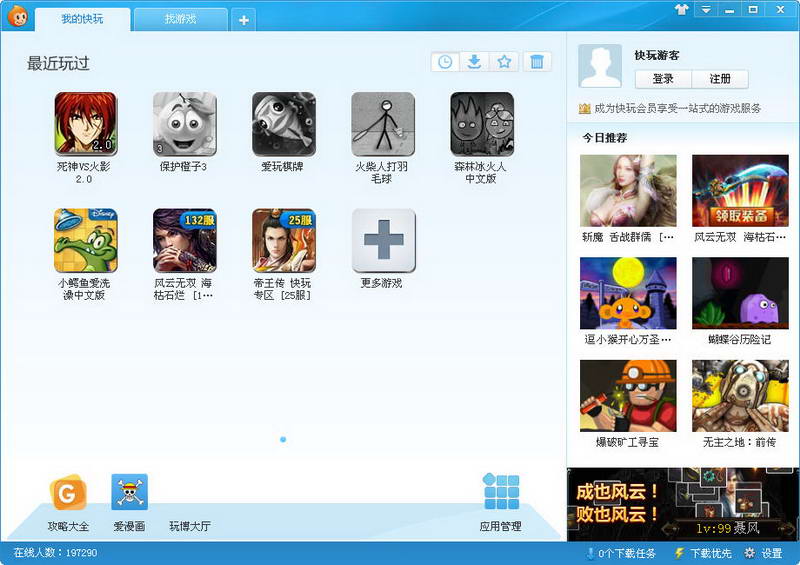Screen dimensions: 800x565
Task: Open the title bar dropdown menu arrow
Action: pos(706,9)
